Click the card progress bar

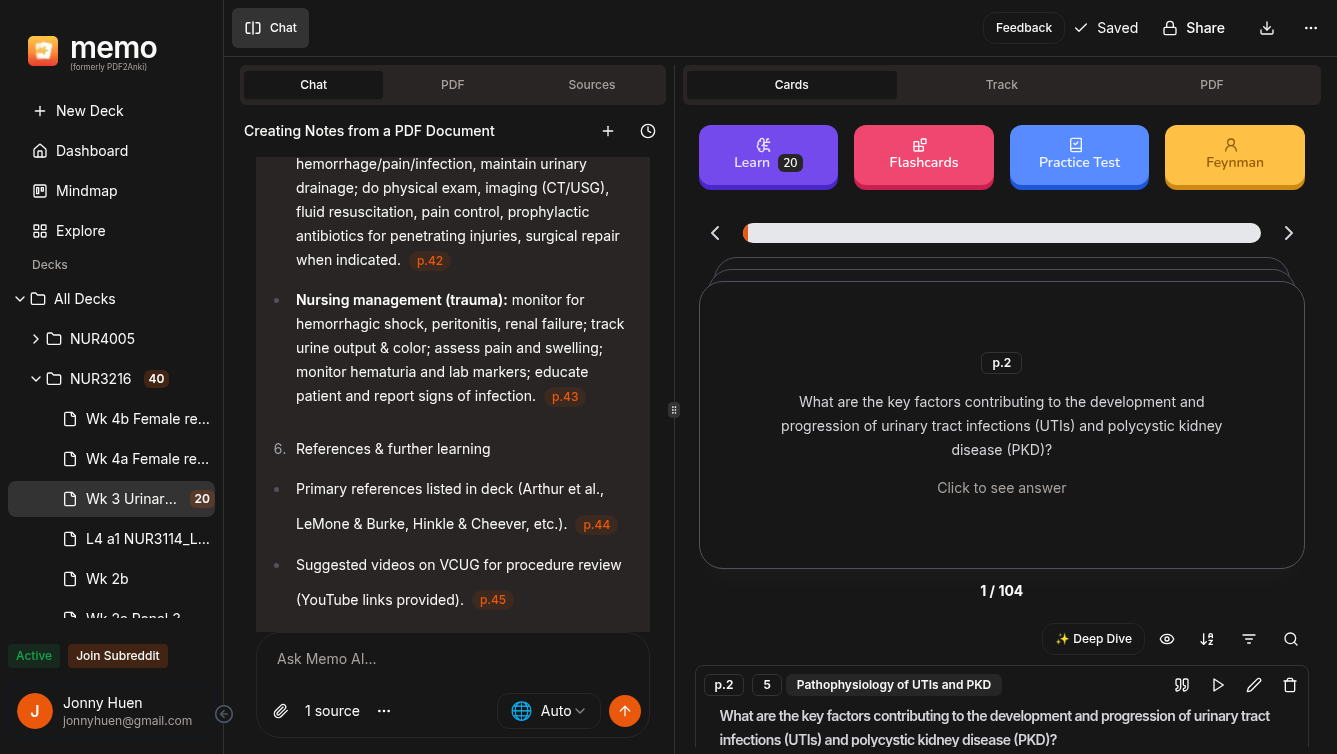coord(1001,233)
